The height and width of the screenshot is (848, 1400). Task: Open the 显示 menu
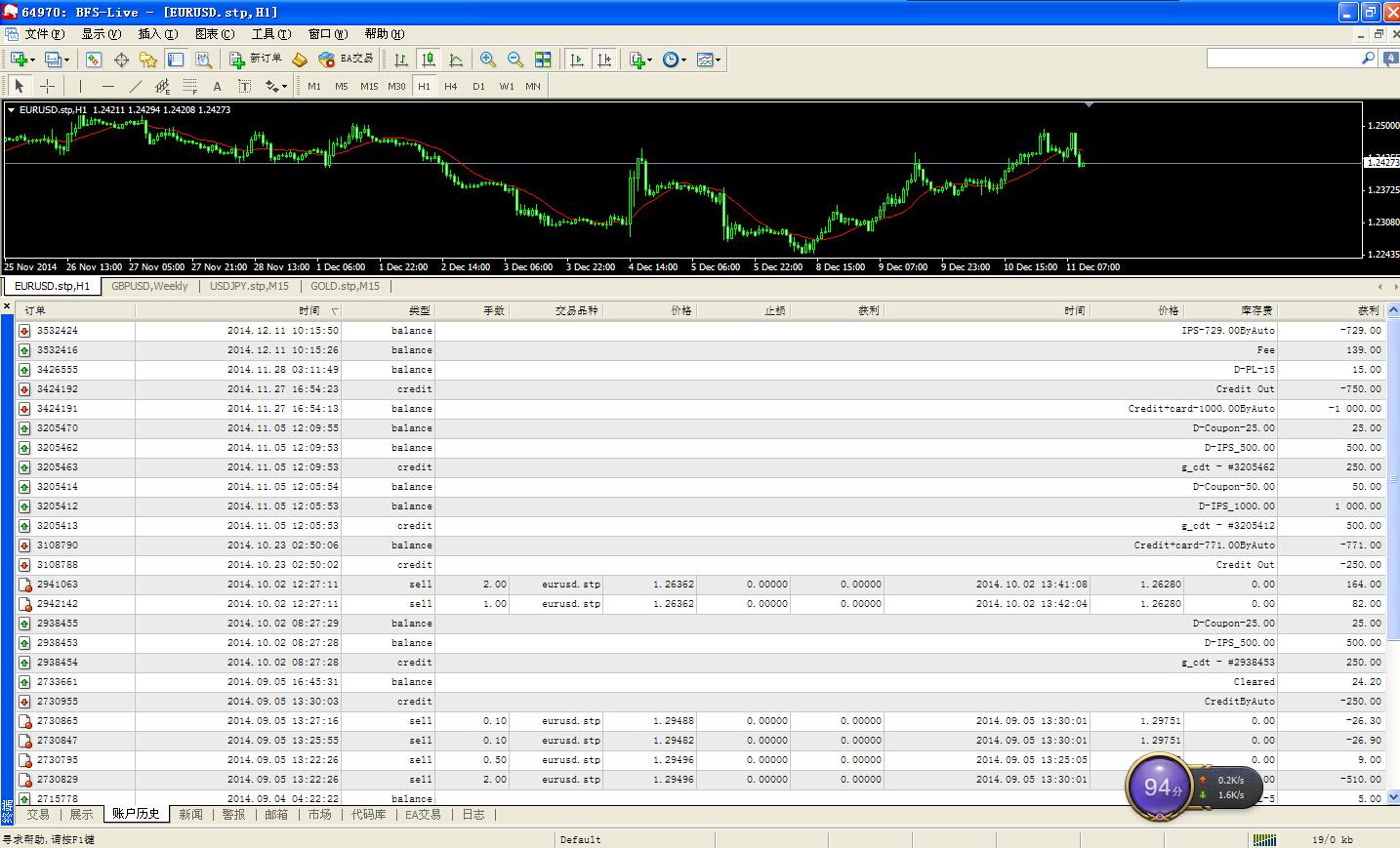102,34
